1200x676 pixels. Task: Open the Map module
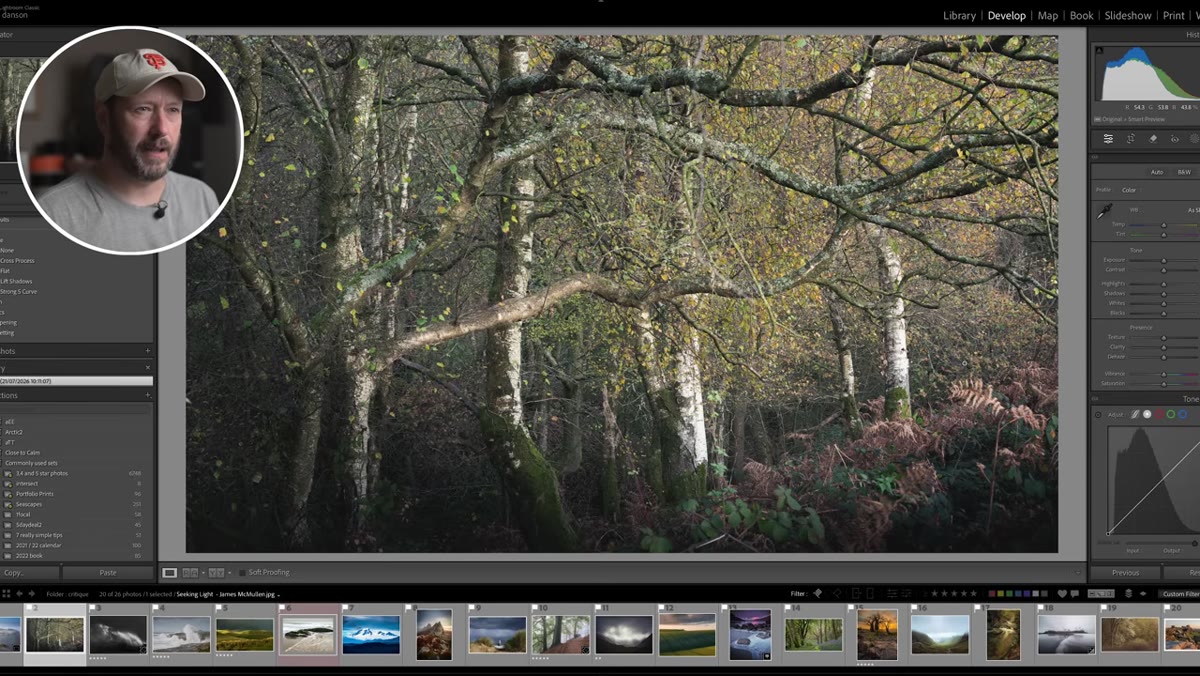click(1048, 15)
